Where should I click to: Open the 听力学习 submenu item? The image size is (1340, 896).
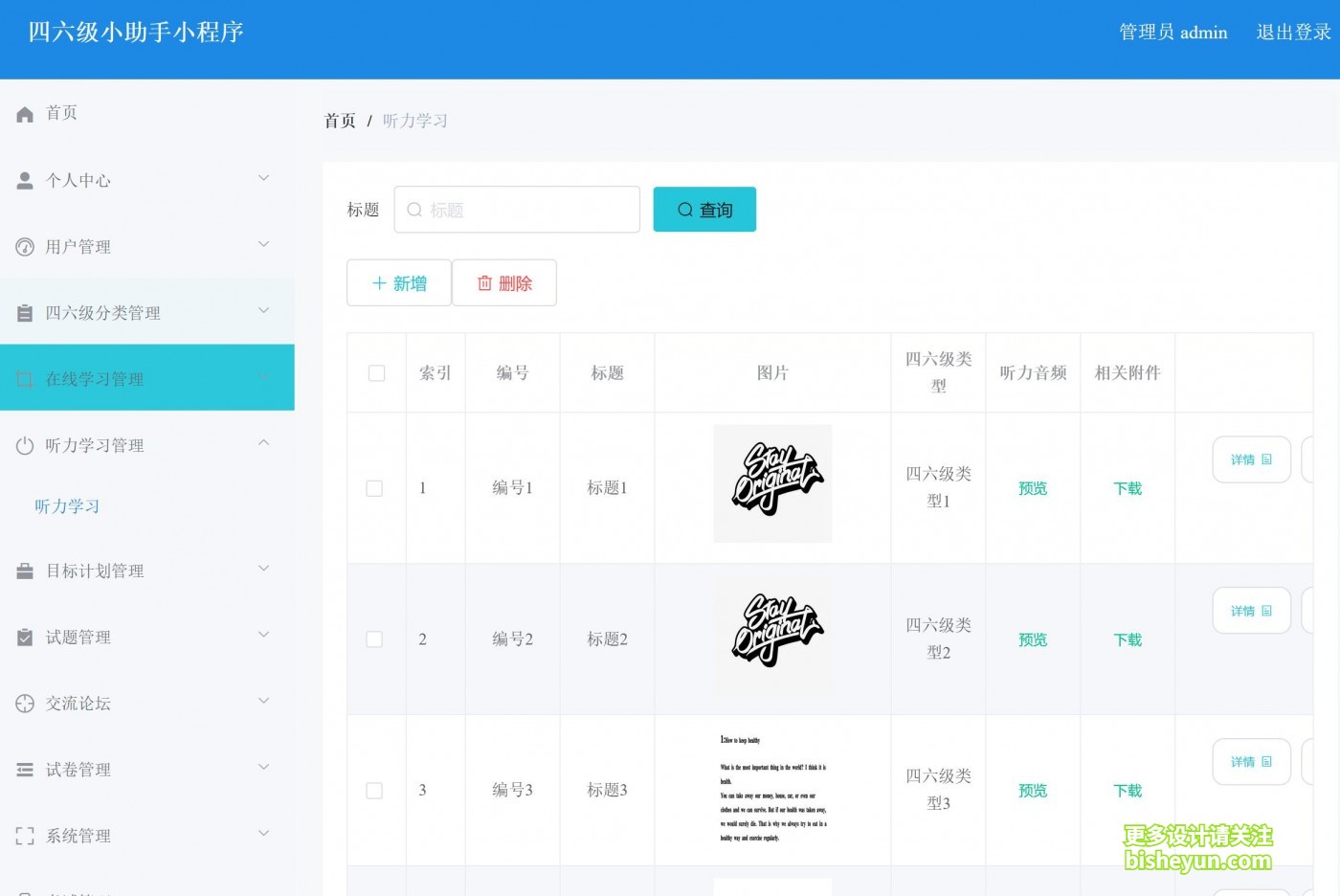click(66, 506)
